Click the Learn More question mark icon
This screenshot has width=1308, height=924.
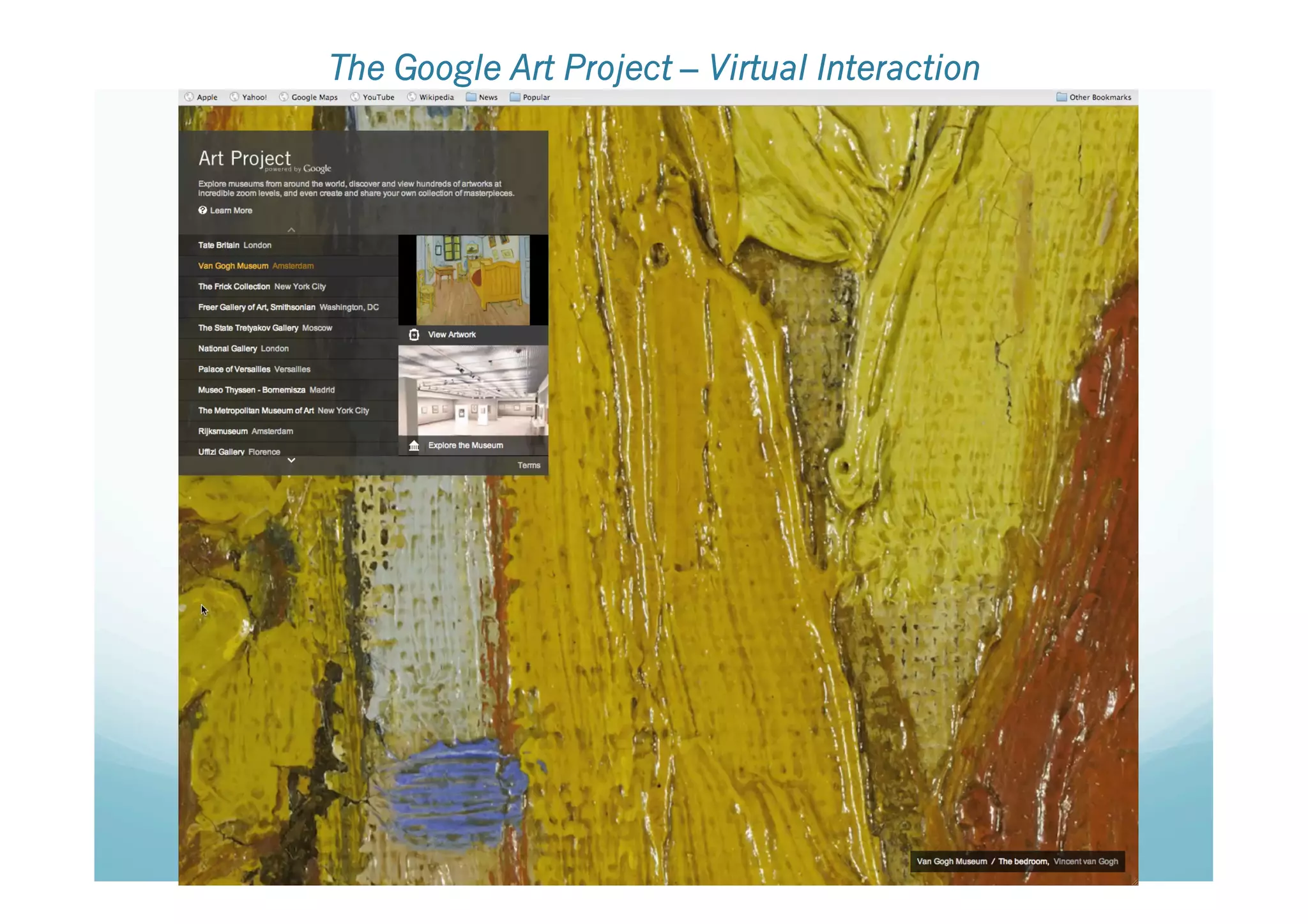point(202,210)
